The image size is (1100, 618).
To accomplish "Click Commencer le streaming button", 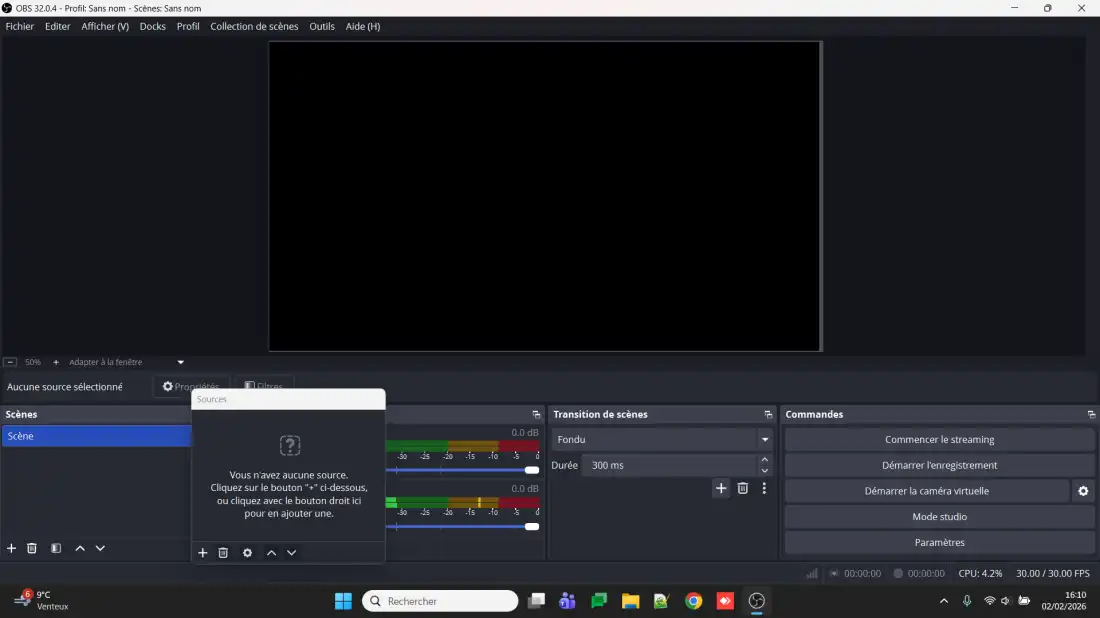I will tap(939, 440).
